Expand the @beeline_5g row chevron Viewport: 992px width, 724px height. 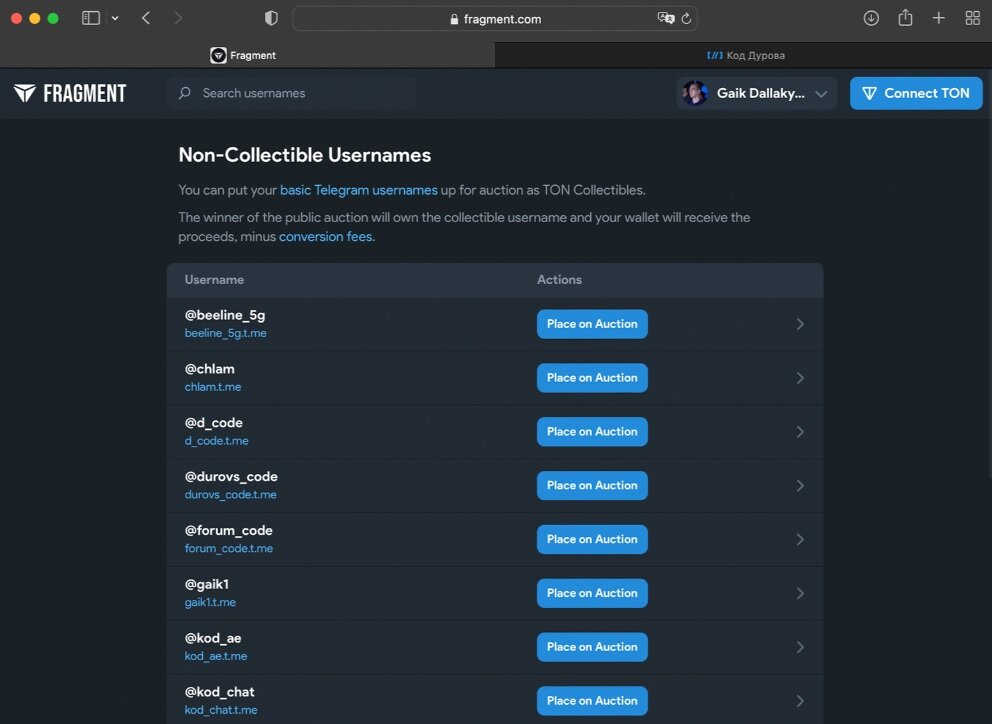point(800,324)
